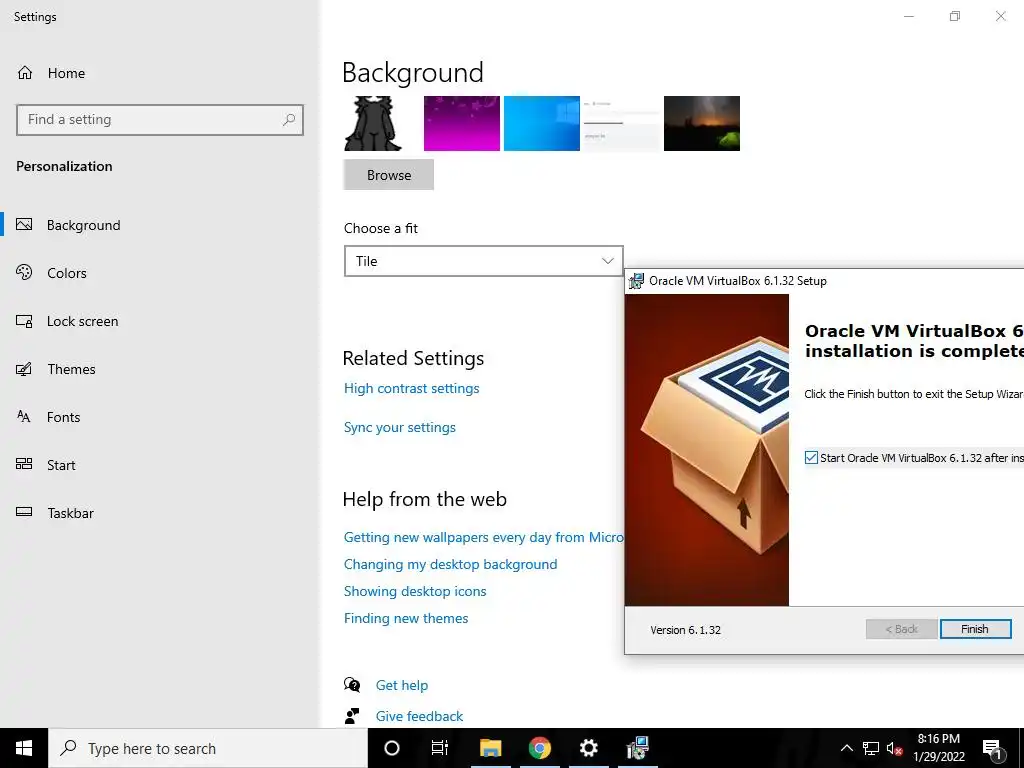Image resolution: width=1024 pixels, height=768 pixels.
Task: Select the night sky tent wallpaper thumbnail
Action: point(702,123)
